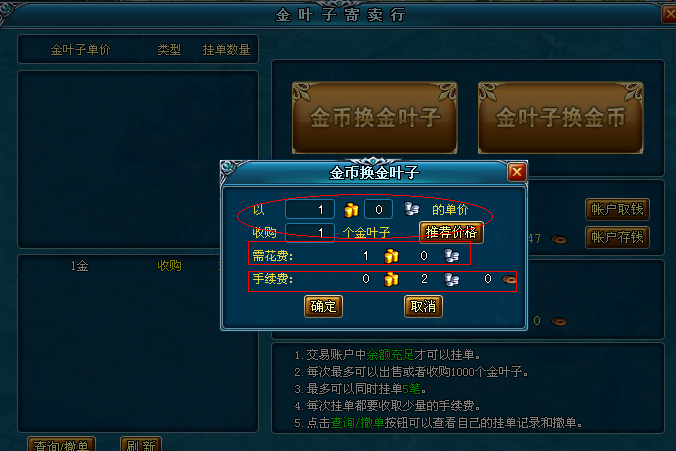Viewport: 676px width, 451px height.
Task: Select the 1金 收购 order row
Action: (138, 266)
